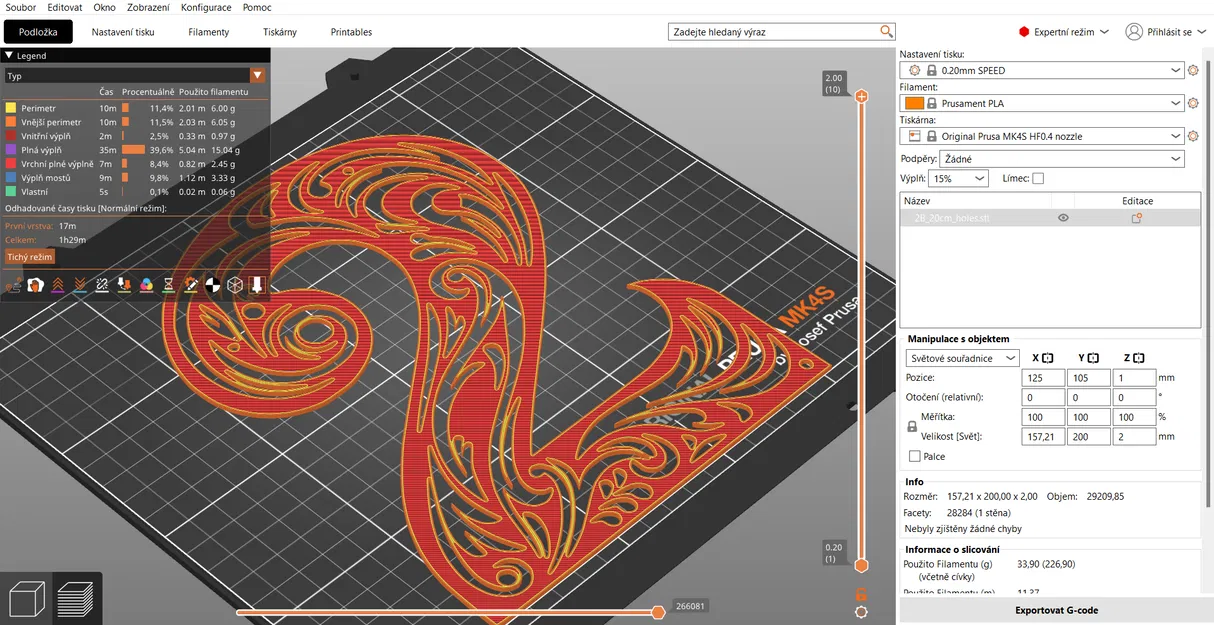Click Přihlásit se to log in
Screen dimensions: 1214x625
1170,32
